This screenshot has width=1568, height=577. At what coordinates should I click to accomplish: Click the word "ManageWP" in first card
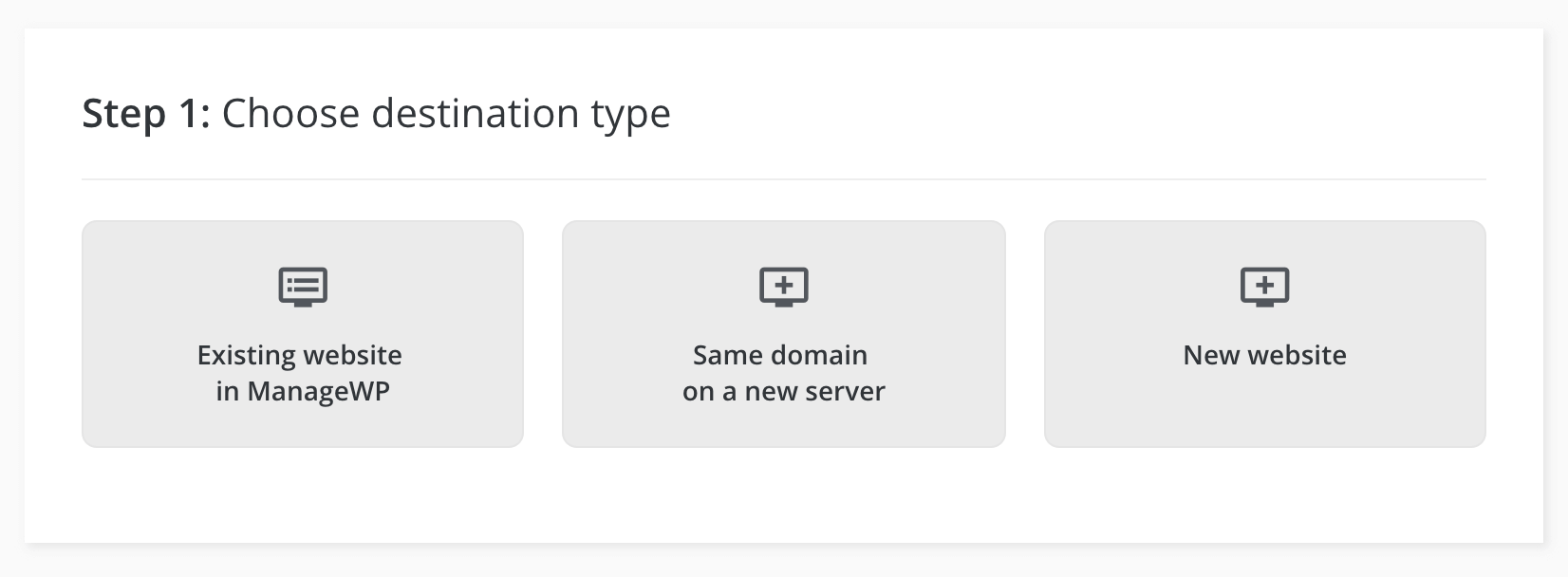[x=318, y=391]
